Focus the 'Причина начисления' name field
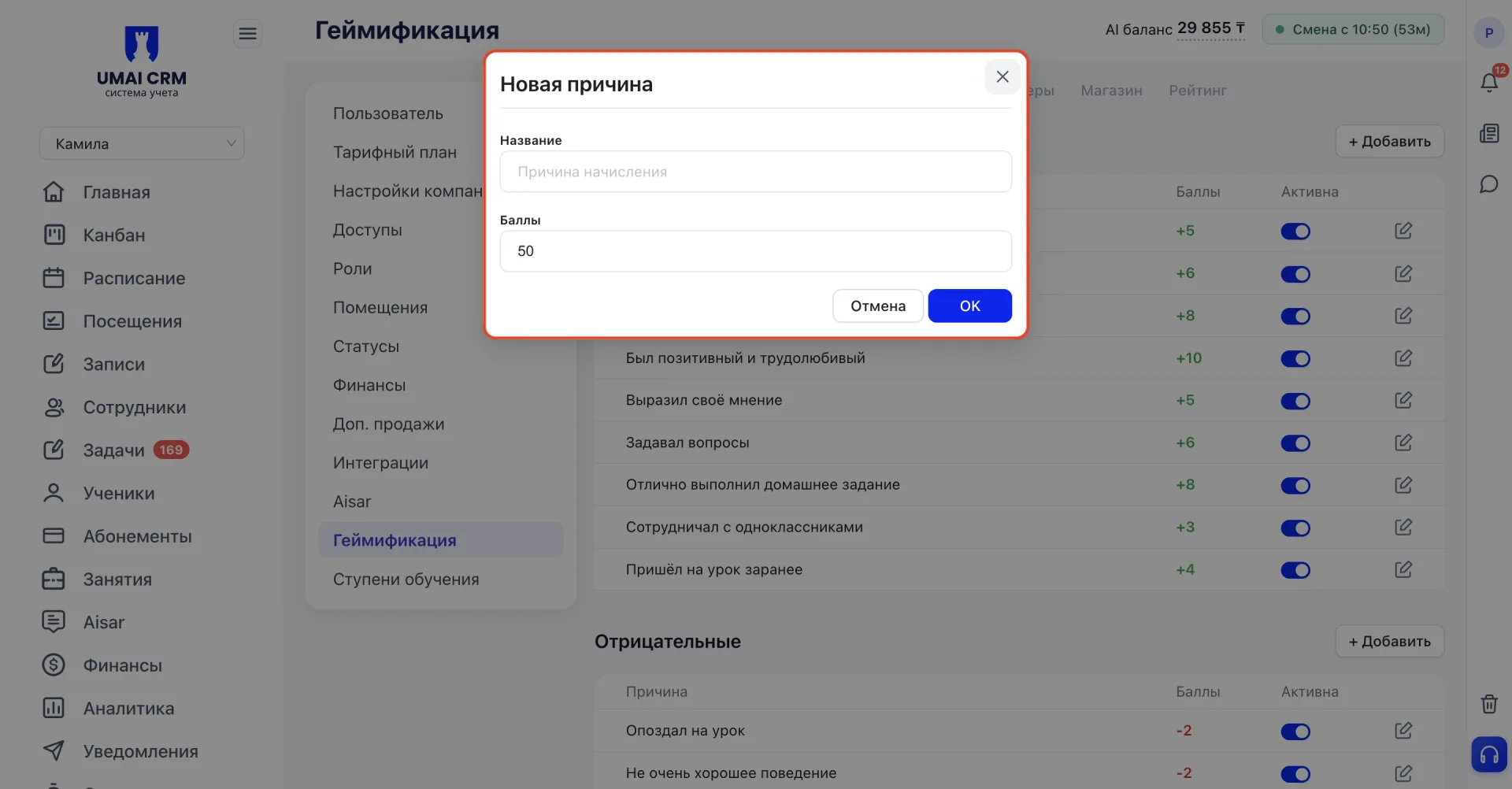The height and width of the screenshot is (789, 1512). coord(756,172)
